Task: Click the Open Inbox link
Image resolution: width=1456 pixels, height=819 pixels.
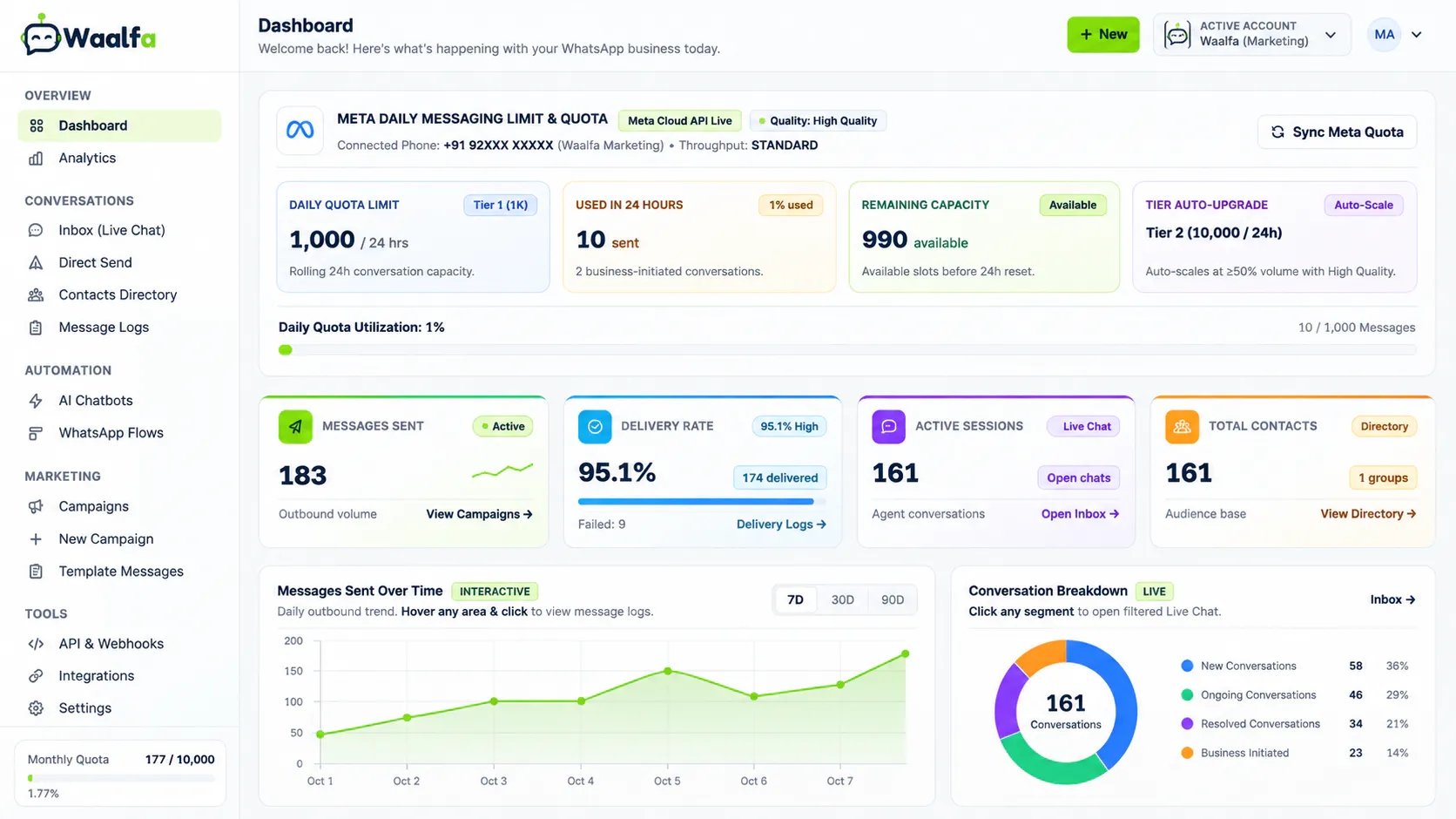Action: click(1080, 514)
